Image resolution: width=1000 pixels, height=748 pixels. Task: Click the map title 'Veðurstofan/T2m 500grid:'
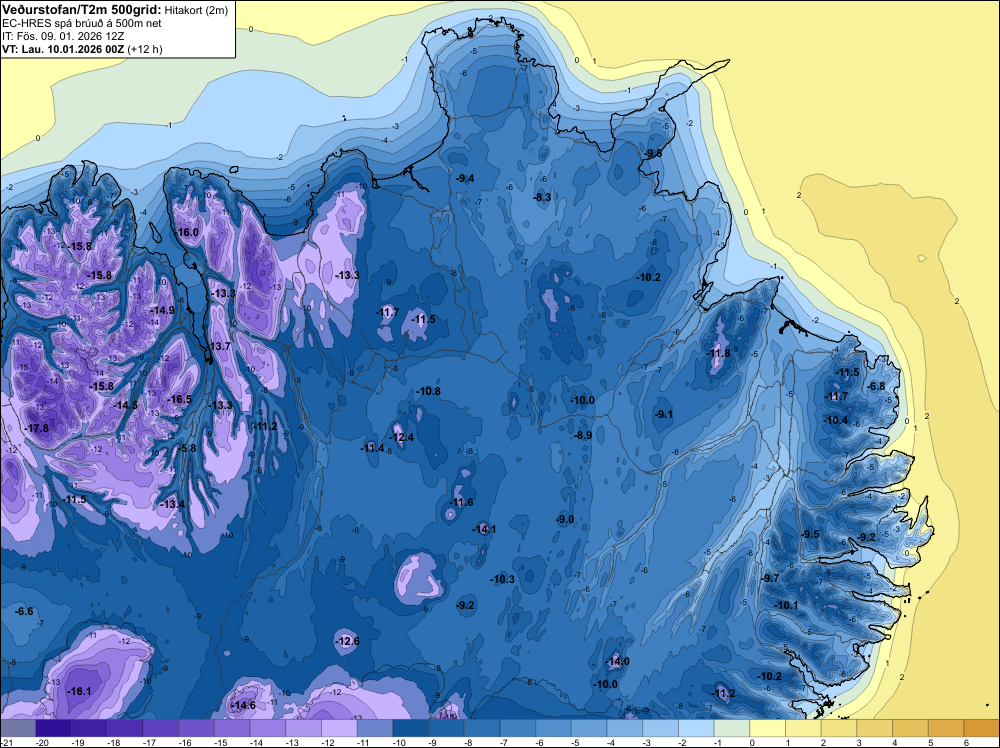(x=82, y=9)
